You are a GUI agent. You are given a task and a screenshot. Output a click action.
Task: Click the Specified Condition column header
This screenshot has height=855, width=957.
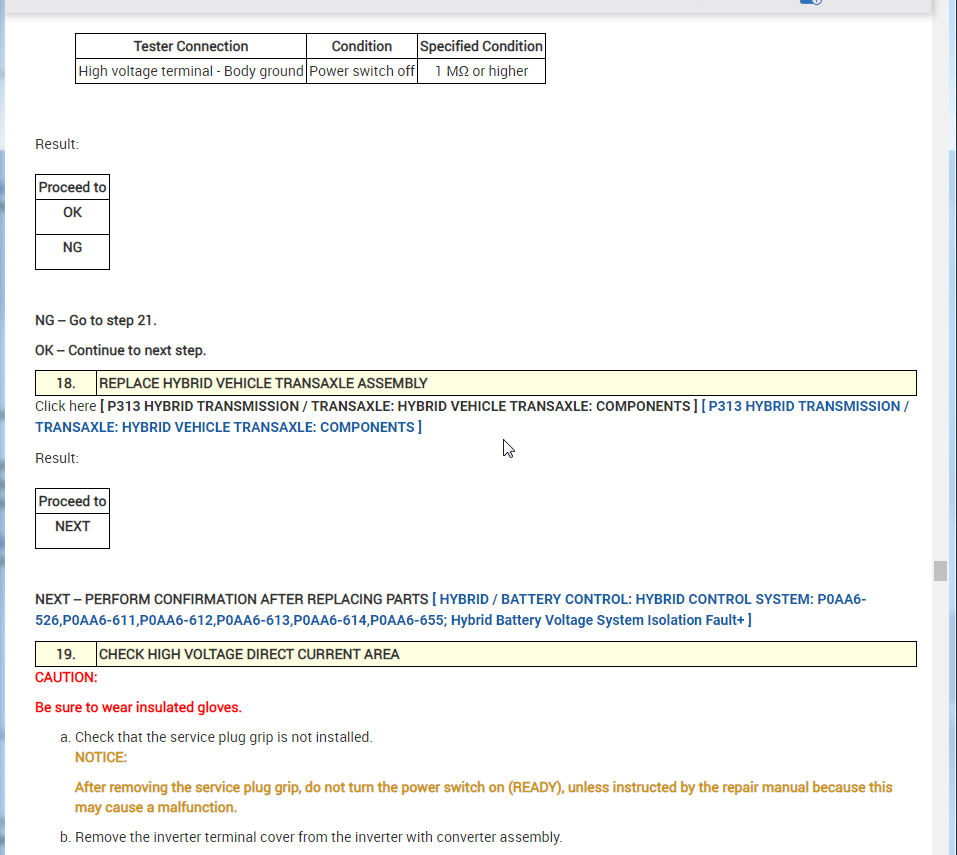(481, 46)
